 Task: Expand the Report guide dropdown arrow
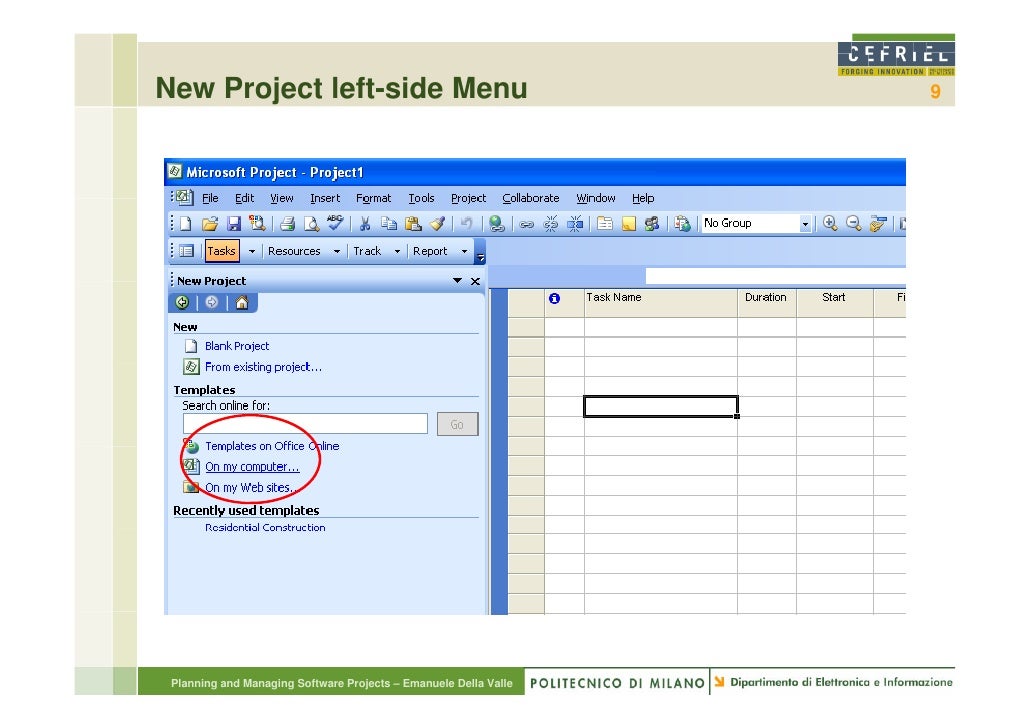(x=464, y=251)
